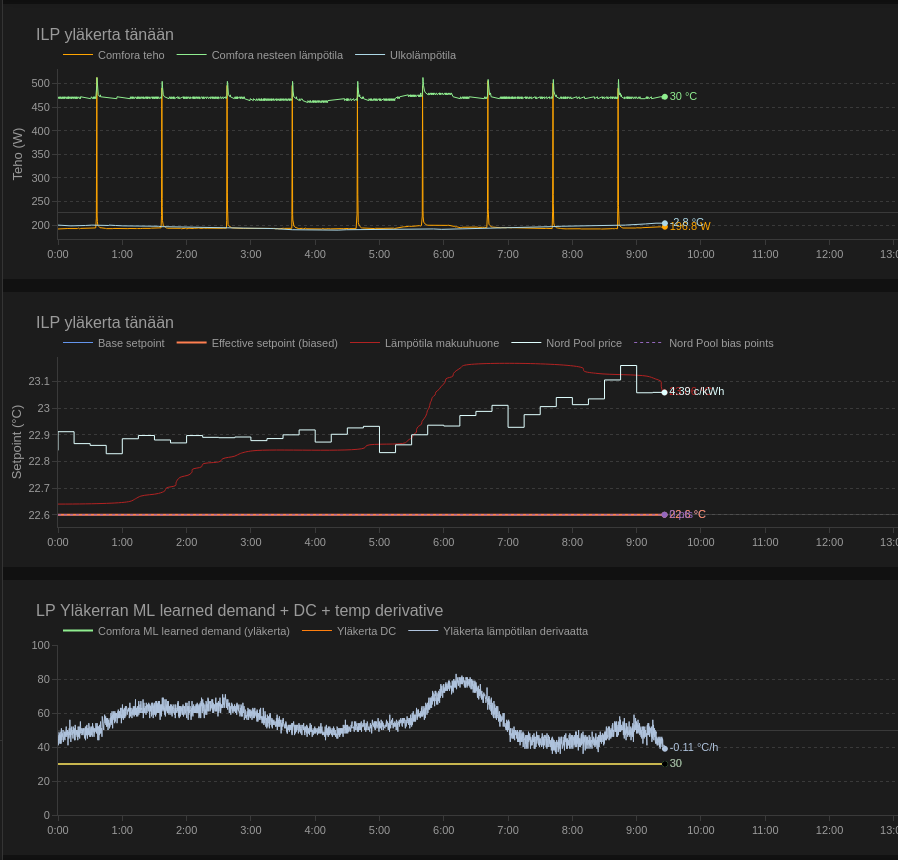The width and height of the screenshot is (898, 860).
Task: Toggle the Ulkolämpötila legend item
Action: (422, 55)
